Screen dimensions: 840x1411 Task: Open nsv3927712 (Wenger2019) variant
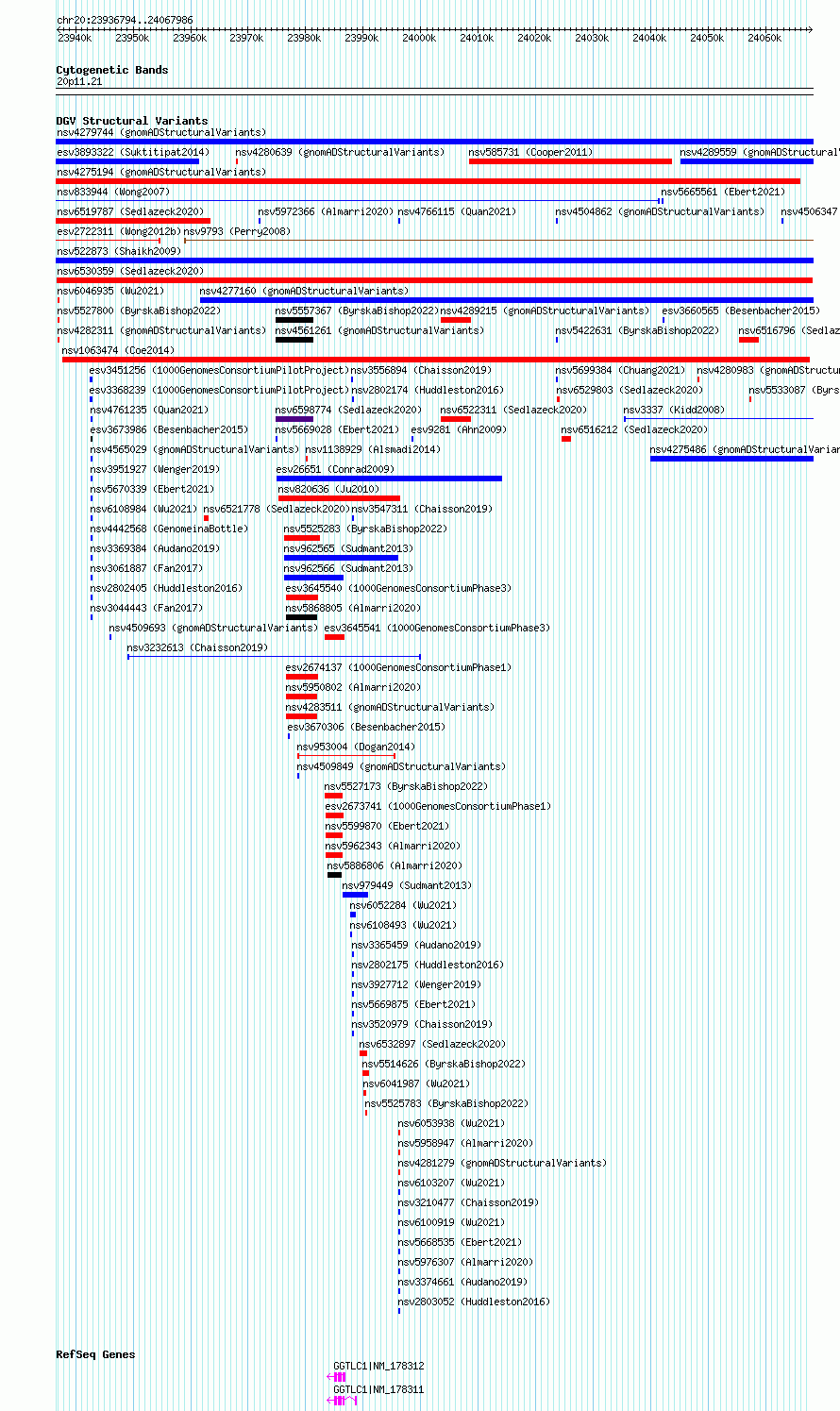[x=416, y=984]
